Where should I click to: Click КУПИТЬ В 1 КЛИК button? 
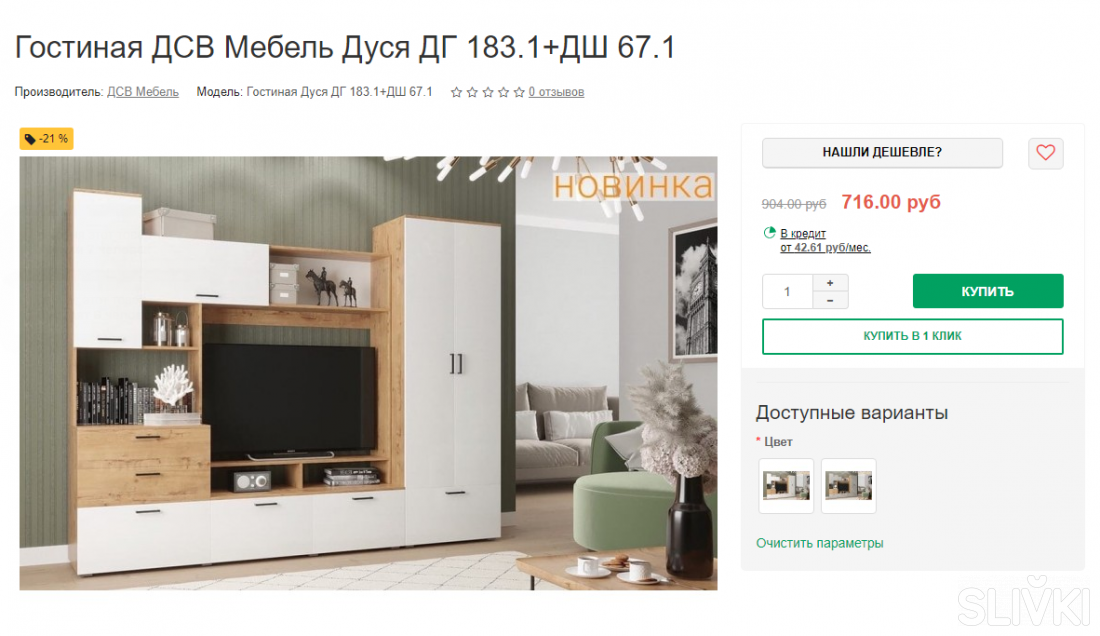[x=913, y=337]
